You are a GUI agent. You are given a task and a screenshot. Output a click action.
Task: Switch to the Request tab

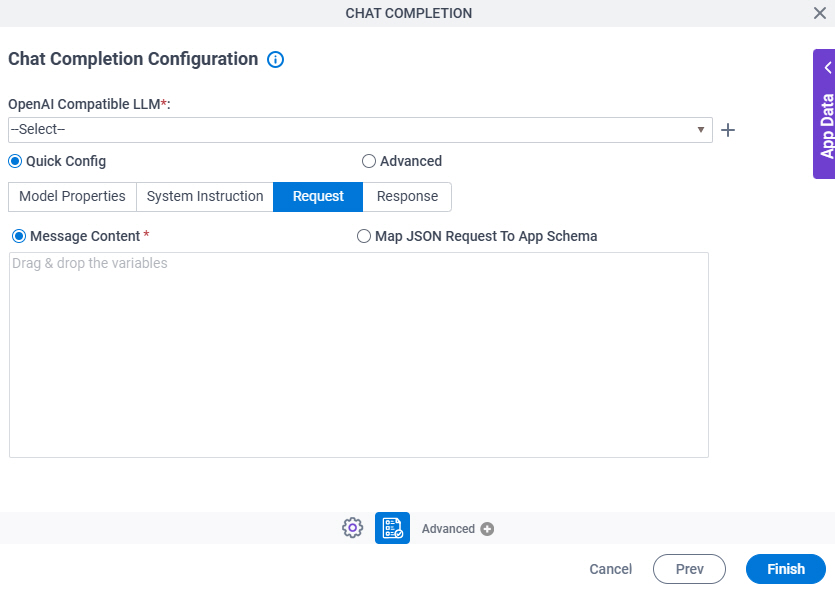[x=318, y=196]
